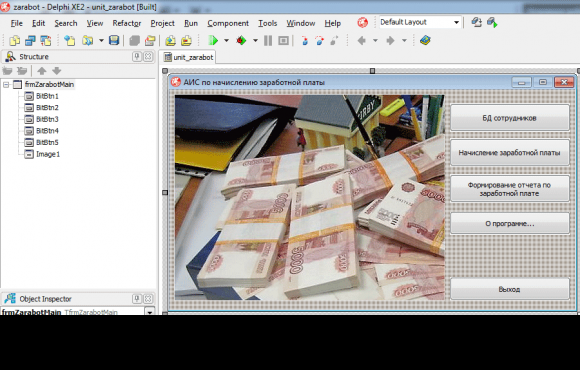Move selected component up in Structure

[42, 71]
